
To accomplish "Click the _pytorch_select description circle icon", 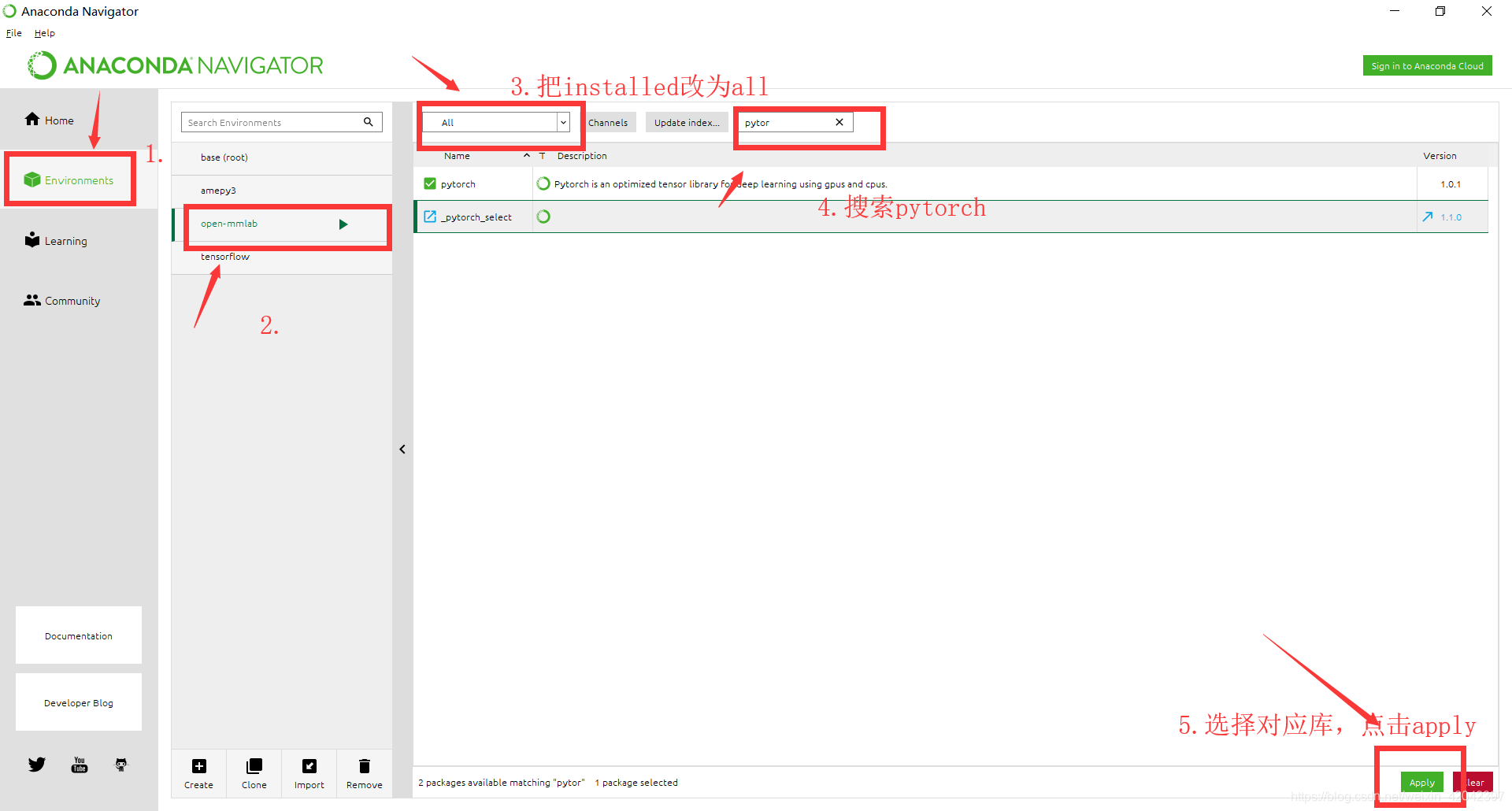I will (543, 217).
